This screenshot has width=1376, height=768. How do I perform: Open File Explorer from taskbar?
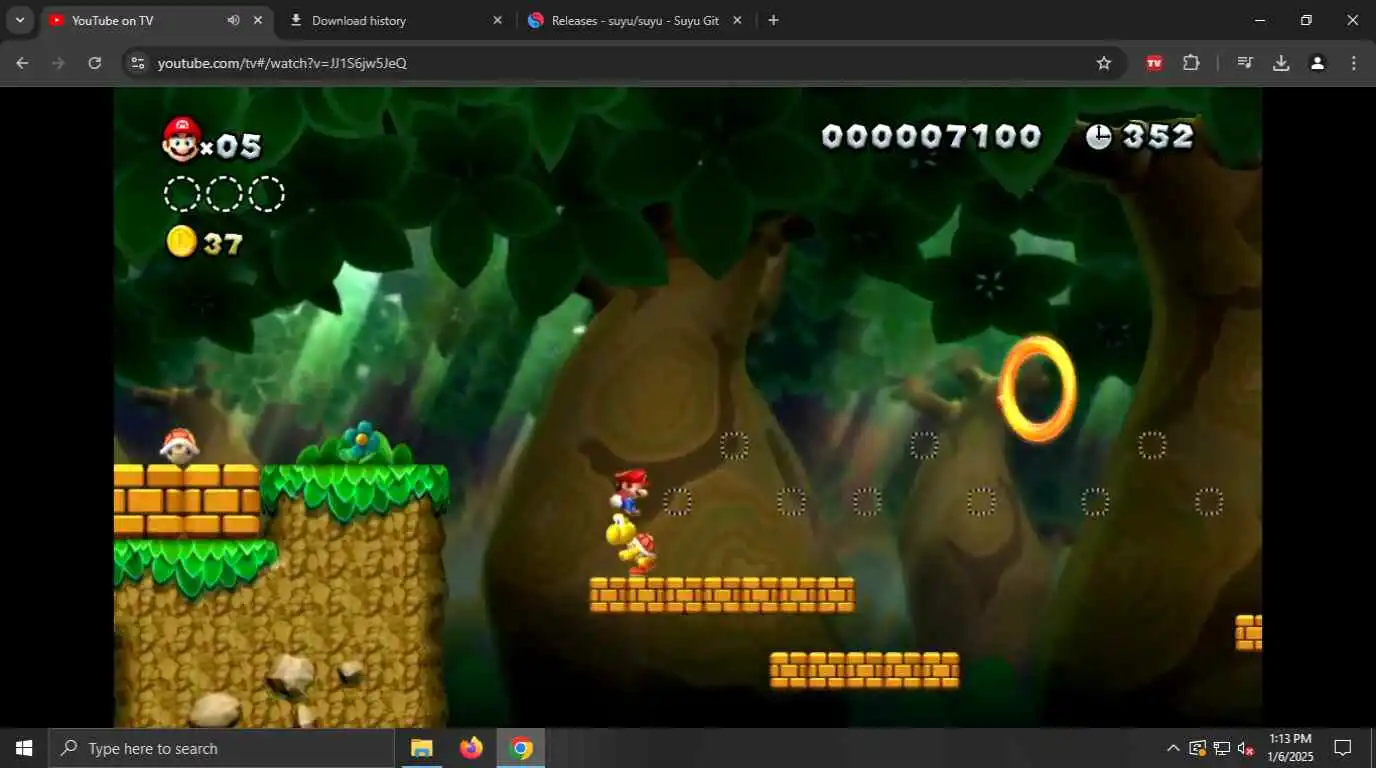click(x=422, y=748)
